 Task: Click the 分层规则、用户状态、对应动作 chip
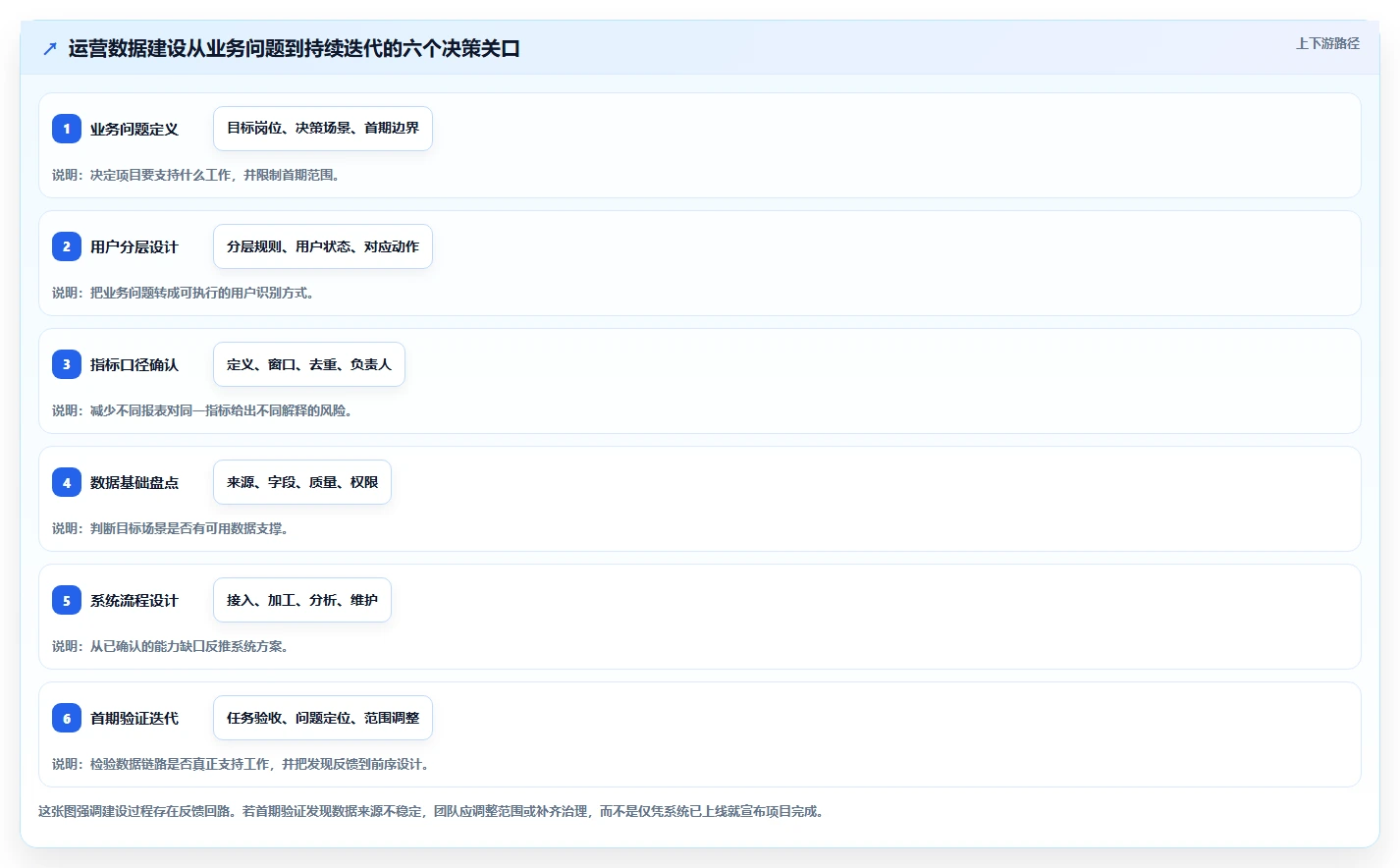click(x=323, y=246)
